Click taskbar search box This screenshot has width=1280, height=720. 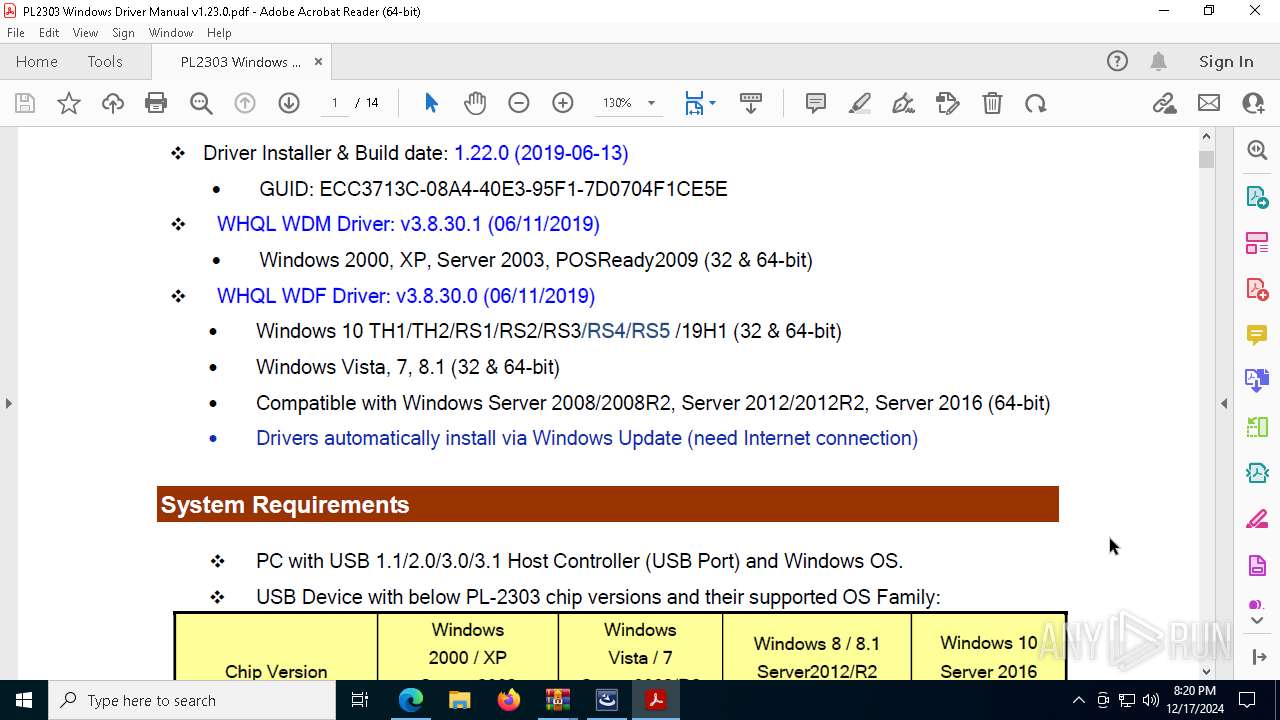tap(192, 700)
